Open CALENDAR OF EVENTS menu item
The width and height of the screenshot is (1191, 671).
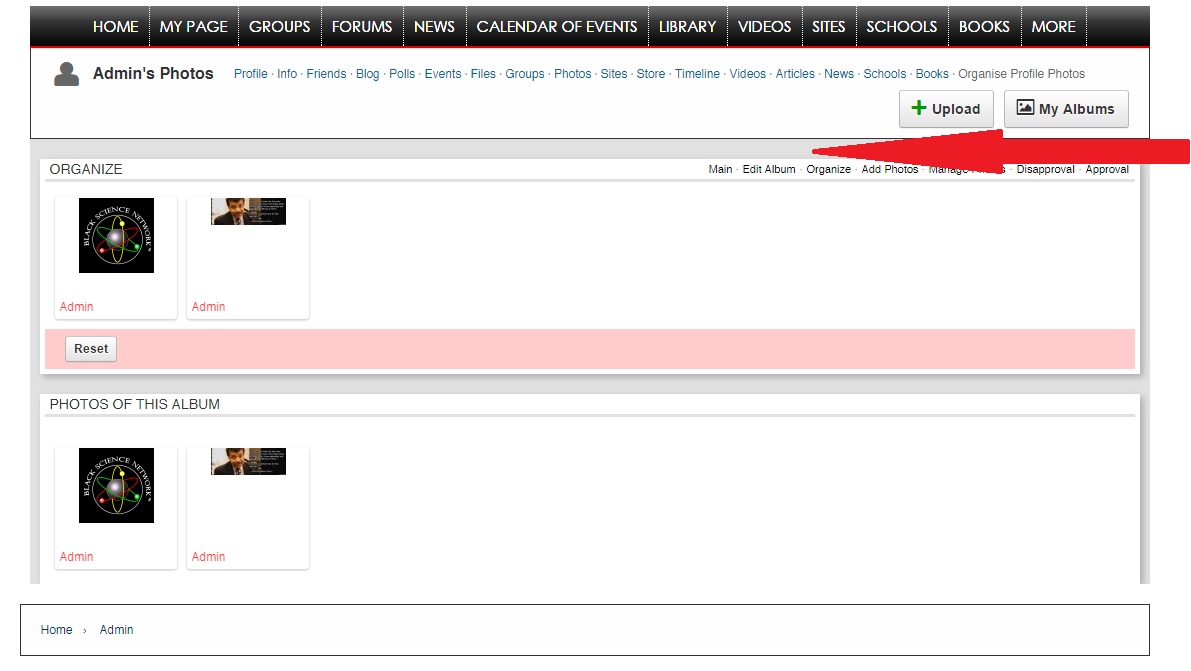coord(557,27)
